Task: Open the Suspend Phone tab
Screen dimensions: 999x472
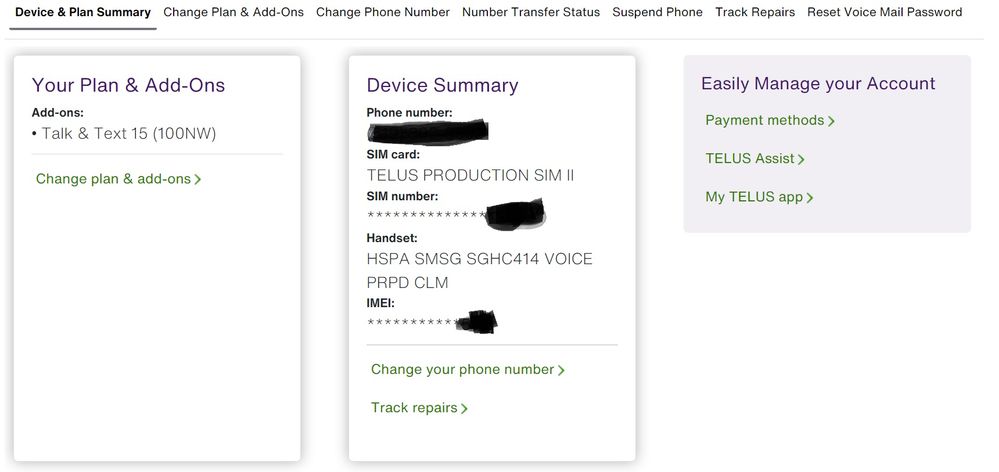Action: pos(657,13)
